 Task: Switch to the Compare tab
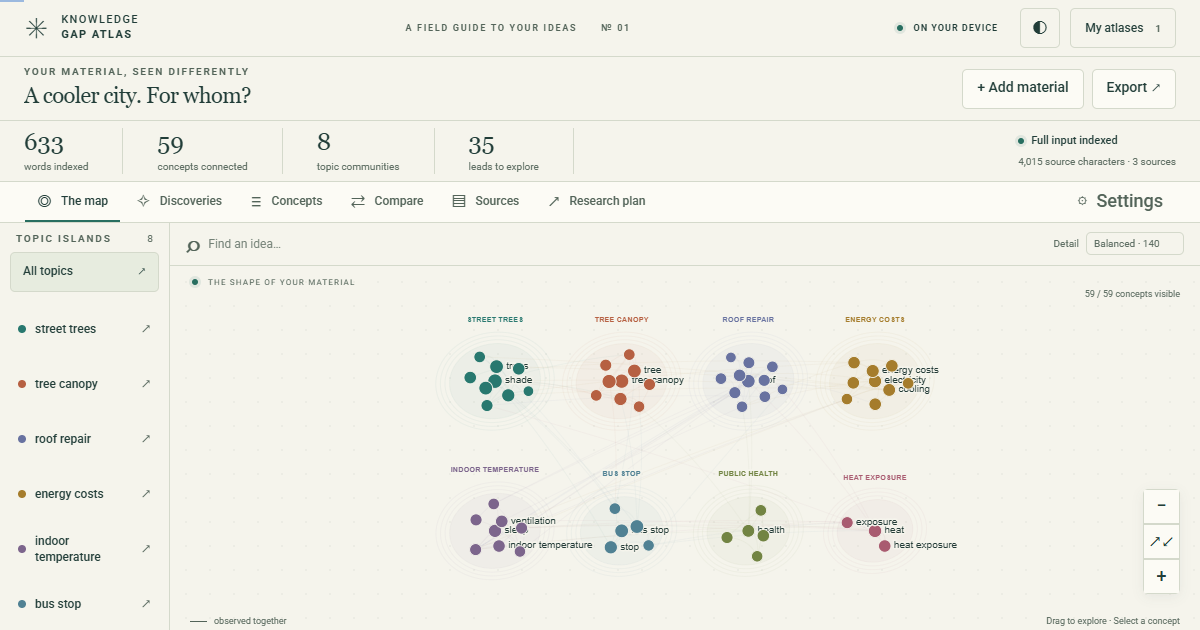pyautogui.click(x=387, y=201)
